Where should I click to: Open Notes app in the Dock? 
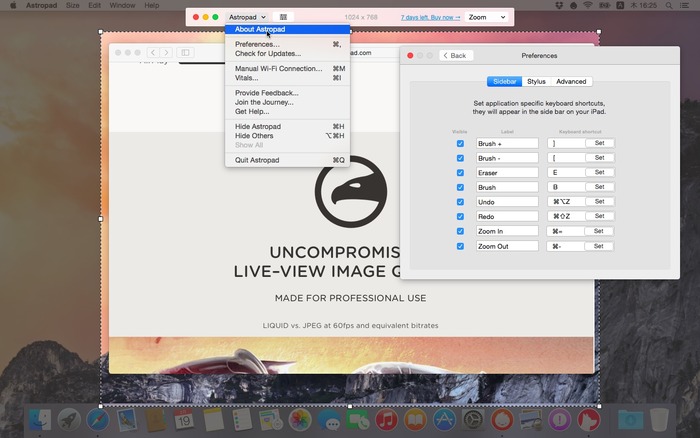point(213,420)
